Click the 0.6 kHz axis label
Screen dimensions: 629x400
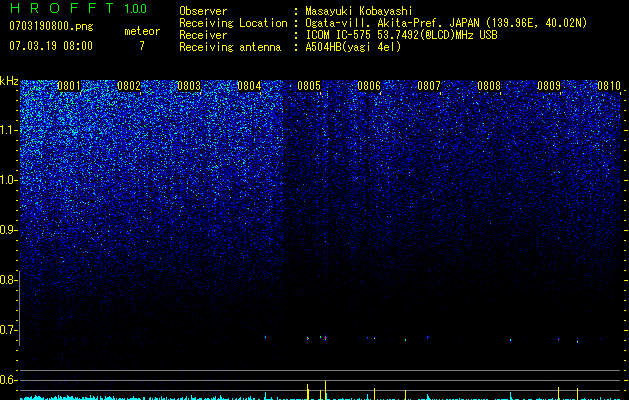pos(7,380)
